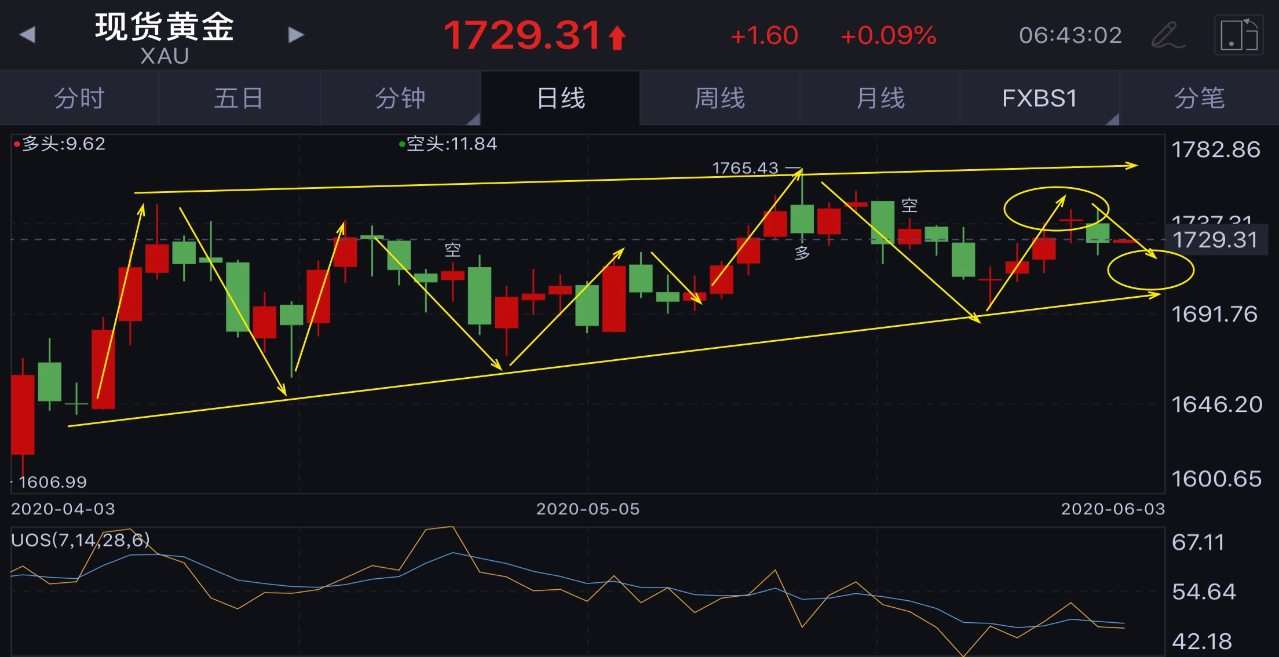Switch to the 分笔 tick tab

point(1199,98)
